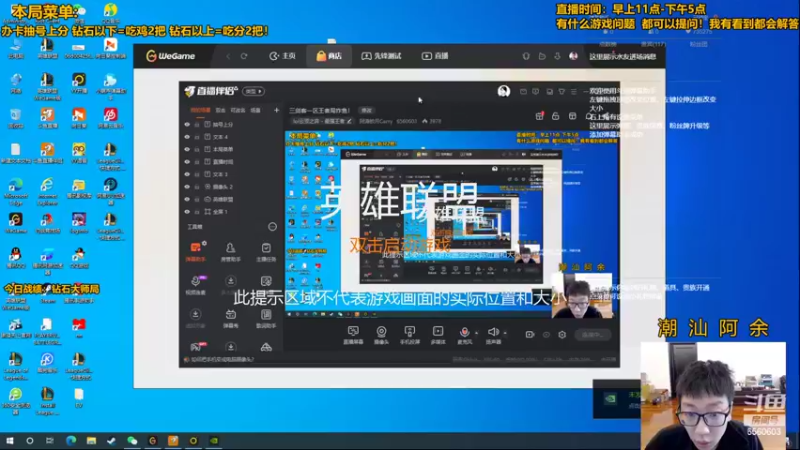Toggle visibility of 本局菜单 source

[187, 149]
